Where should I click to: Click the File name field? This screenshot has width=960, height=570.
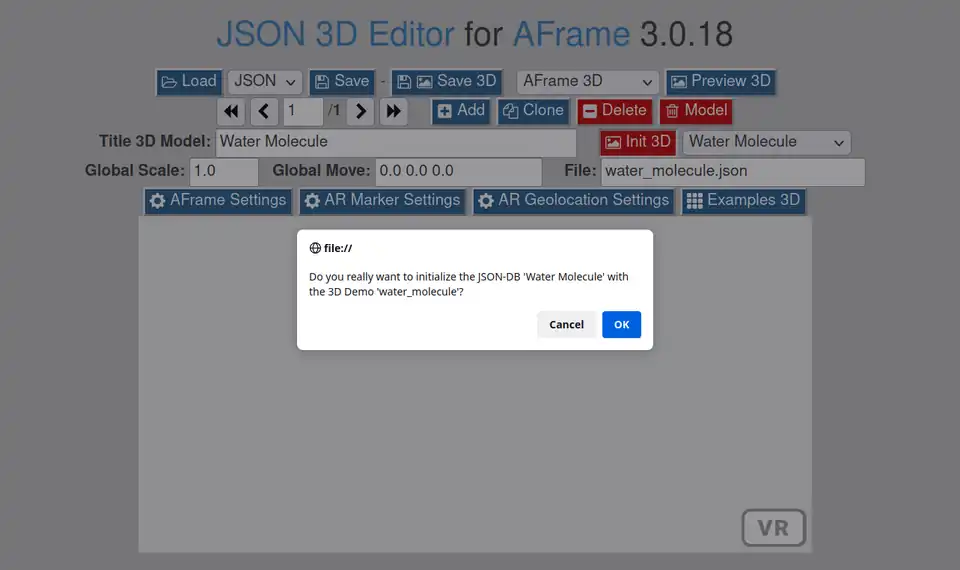733,171
